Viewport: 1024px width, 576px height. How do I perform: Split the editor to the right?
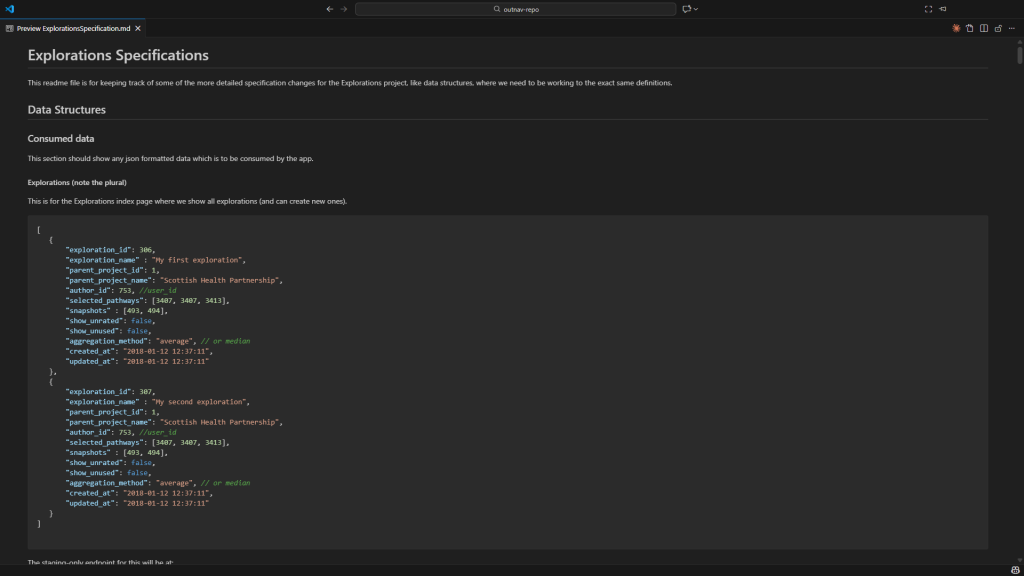point(984,28)
